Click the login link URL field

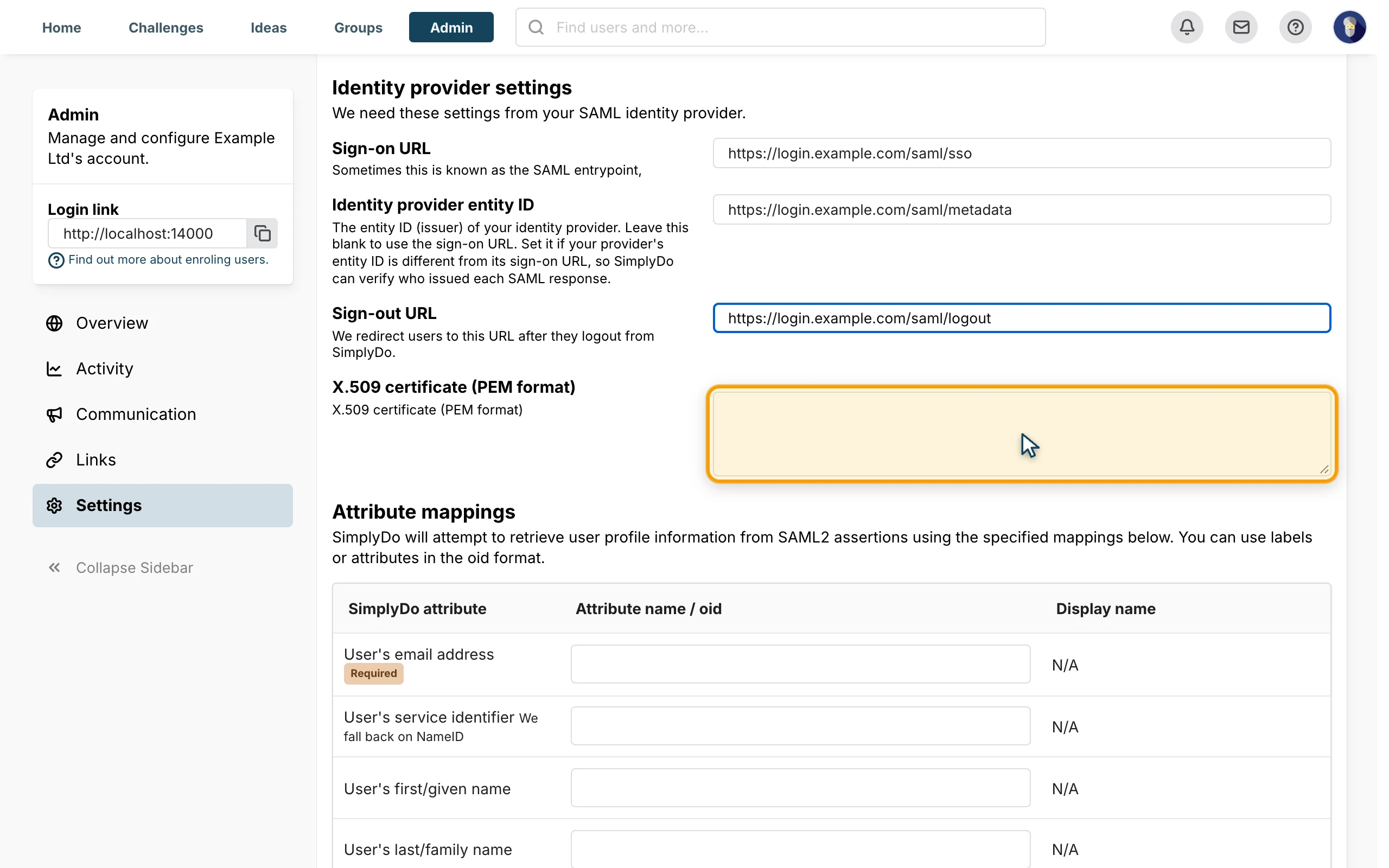pos(148,233)
